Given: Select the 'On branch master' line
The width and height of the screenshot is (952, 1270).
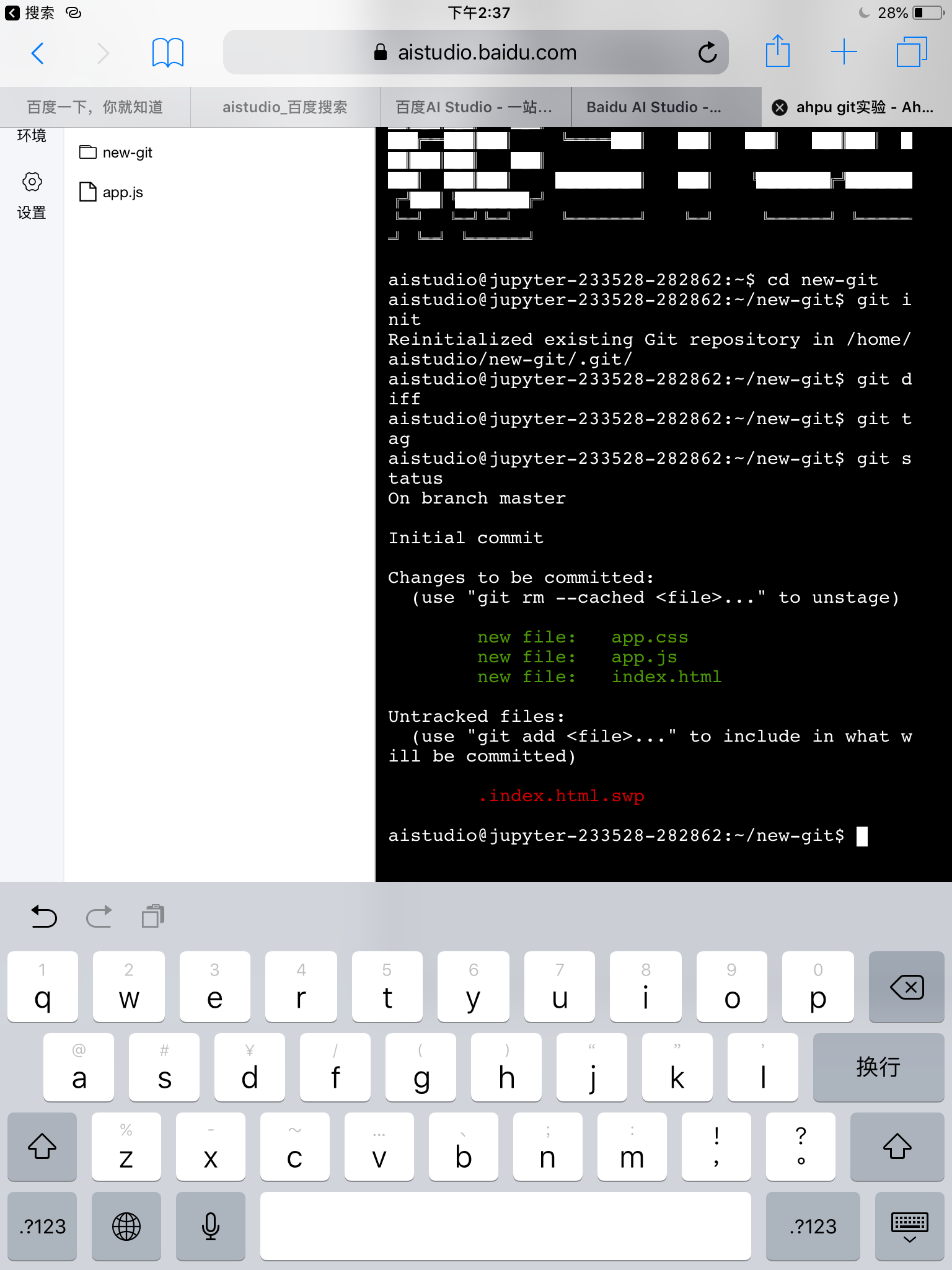Looking at the screenshot, I should pos(477,499).
